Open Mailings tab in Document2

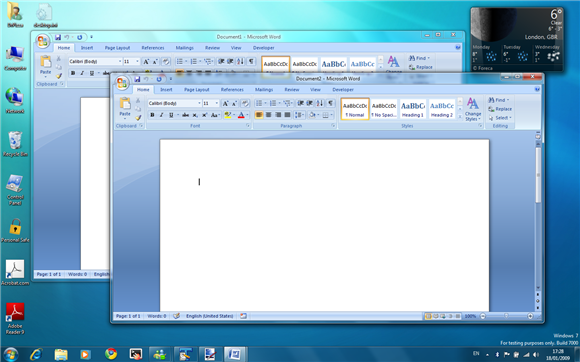click(264, 89)
